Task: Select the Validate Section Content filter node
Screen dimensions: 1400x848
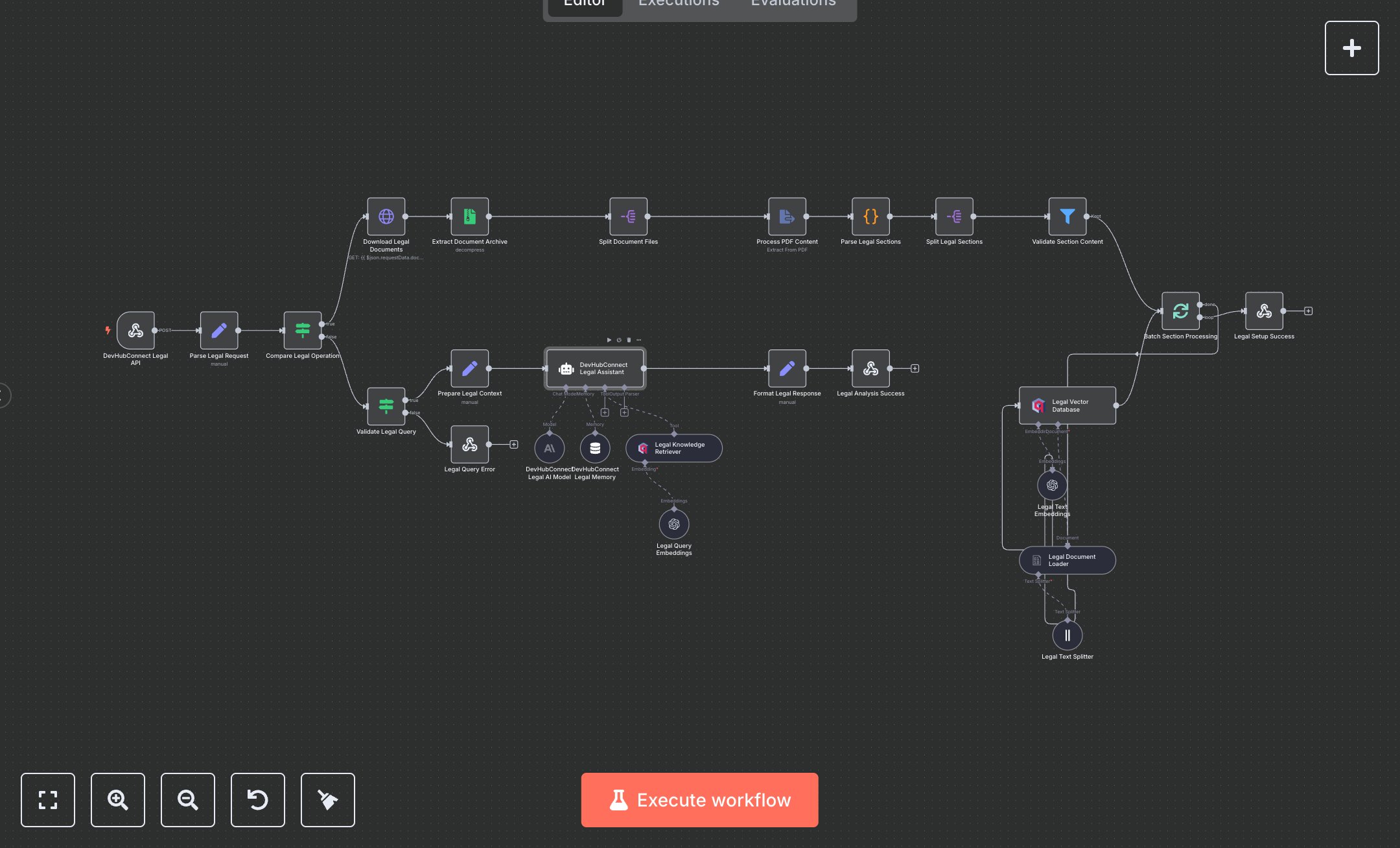Action: coord(1067,217)
